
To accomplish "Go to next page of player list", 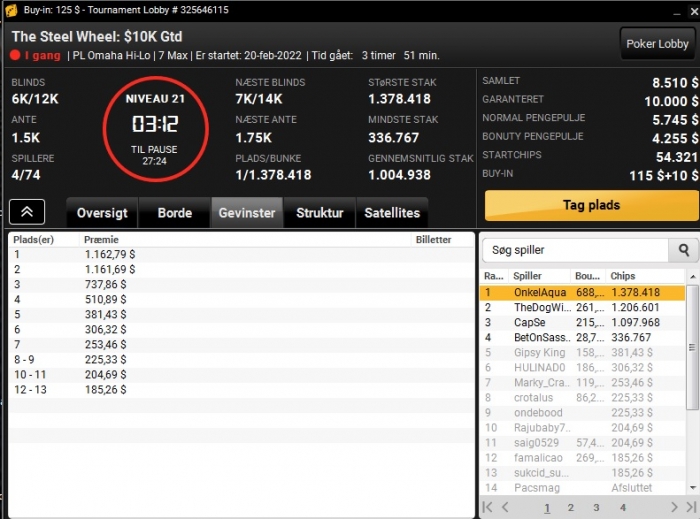I will [x=674, y=507].
